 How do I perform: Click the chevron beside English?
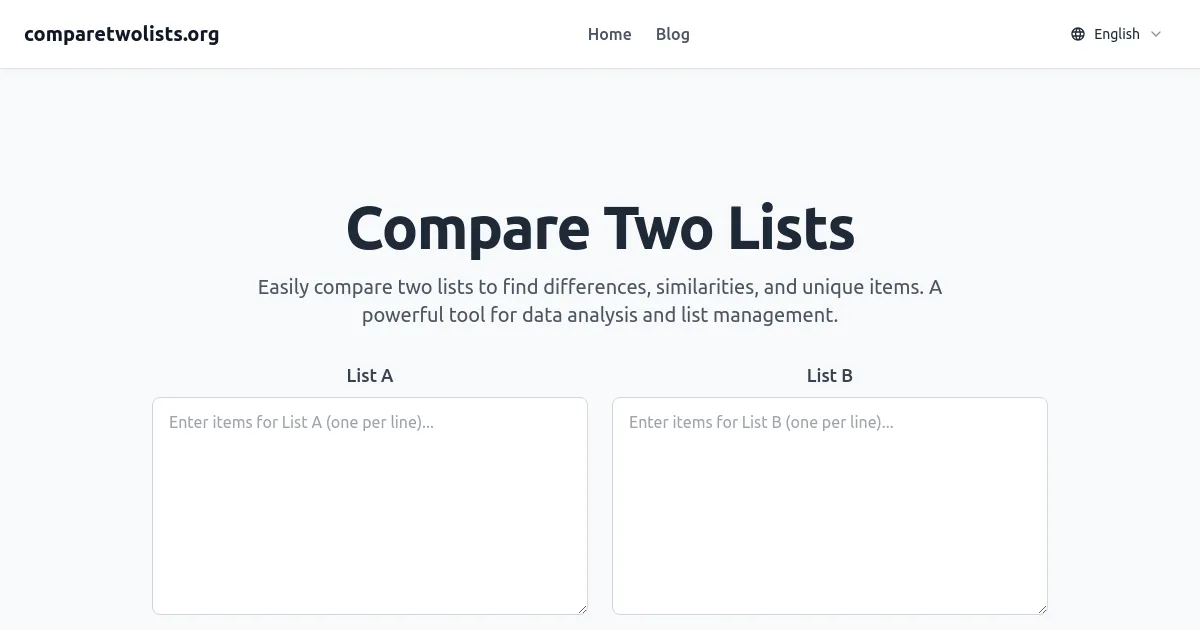[x=1156, y=34]
